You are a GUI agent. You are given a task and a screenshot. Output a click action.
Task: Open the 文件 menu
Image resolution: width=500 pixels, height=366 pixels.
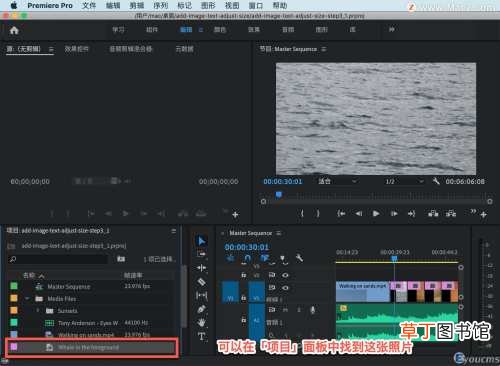(89, 6)
